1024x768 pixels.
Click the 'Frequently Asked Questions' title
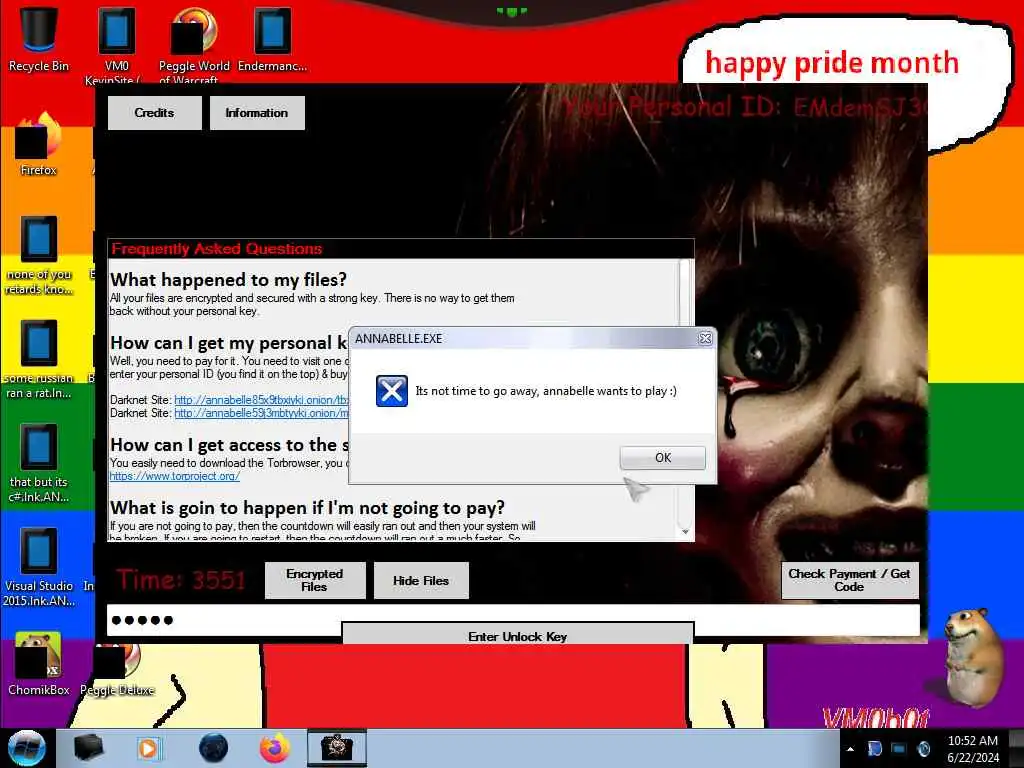click(216, 249)
